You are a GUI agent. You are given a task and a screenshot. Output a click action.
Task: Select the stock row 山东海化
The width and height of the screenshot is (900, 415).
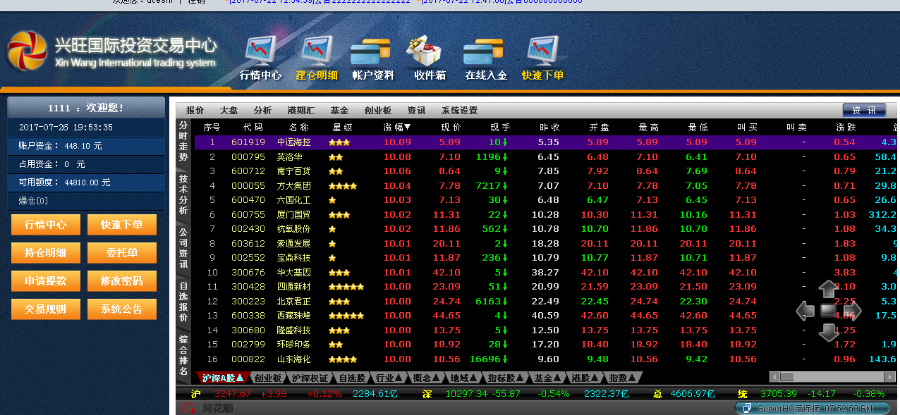click(x=547, y=359)
